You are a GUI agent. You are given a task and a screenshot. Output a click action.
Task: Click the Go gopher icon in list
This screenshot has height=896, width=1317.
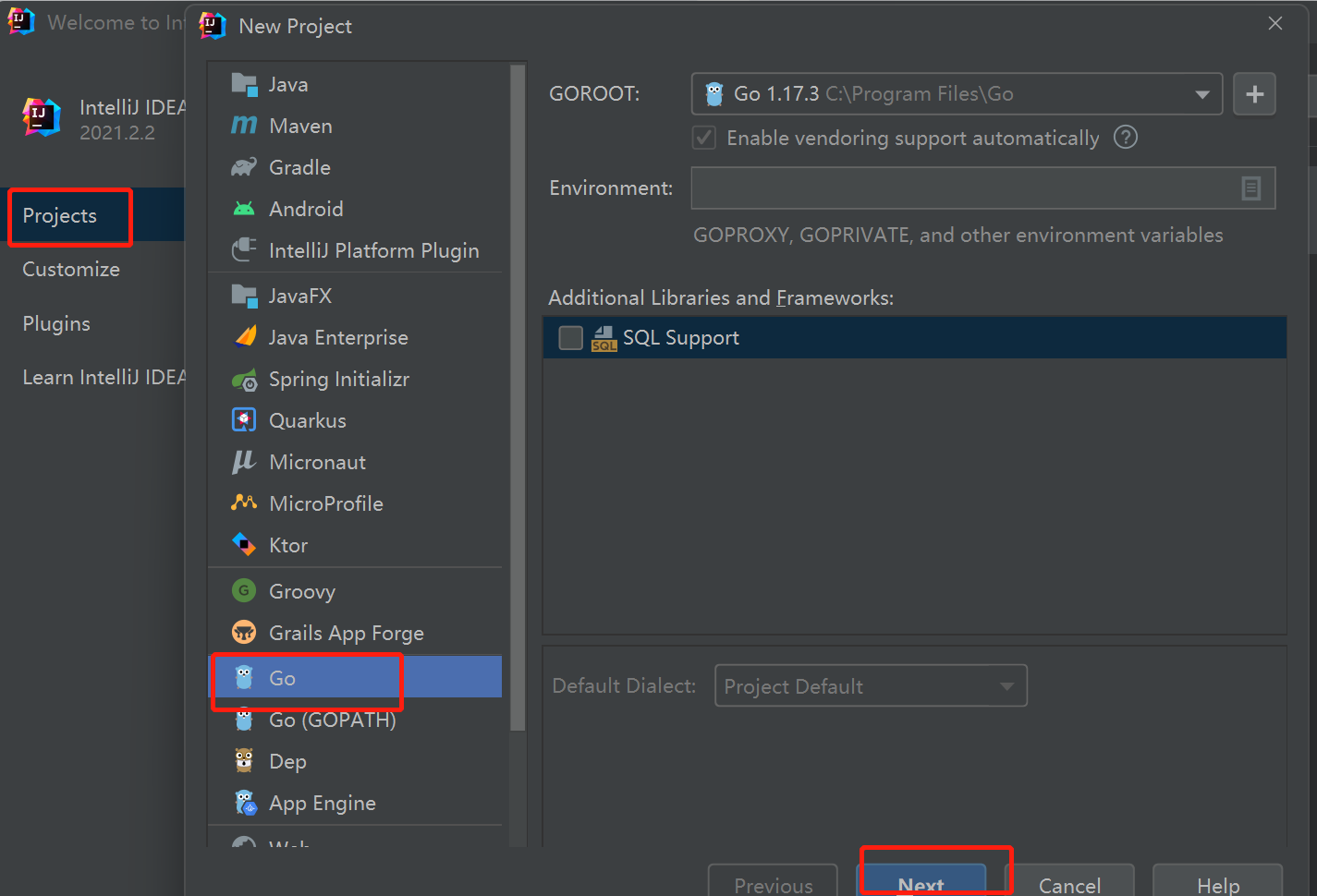(x=244, y=677)
